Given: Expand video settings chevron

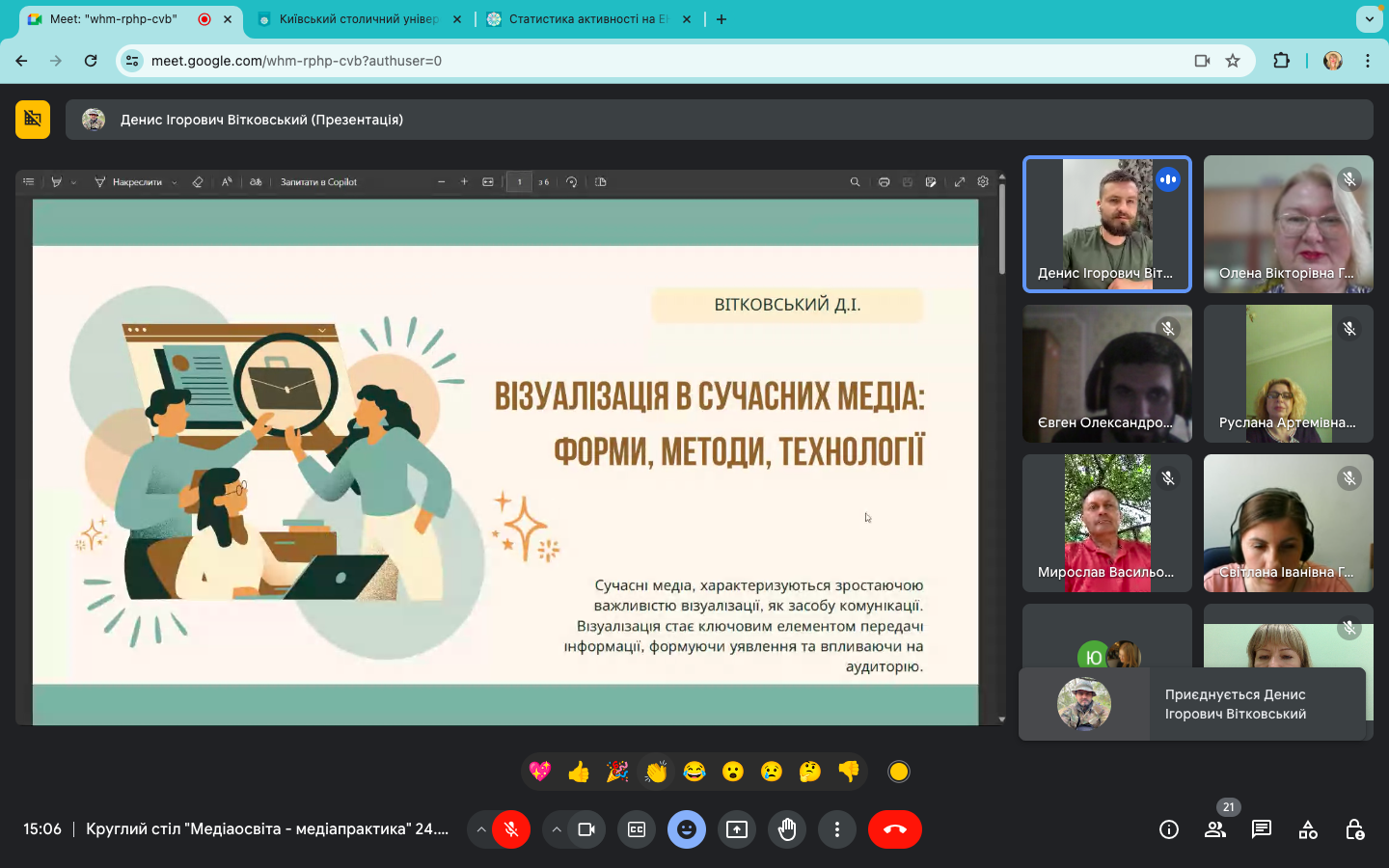Looking at the screenshot, I should point(556,829).
